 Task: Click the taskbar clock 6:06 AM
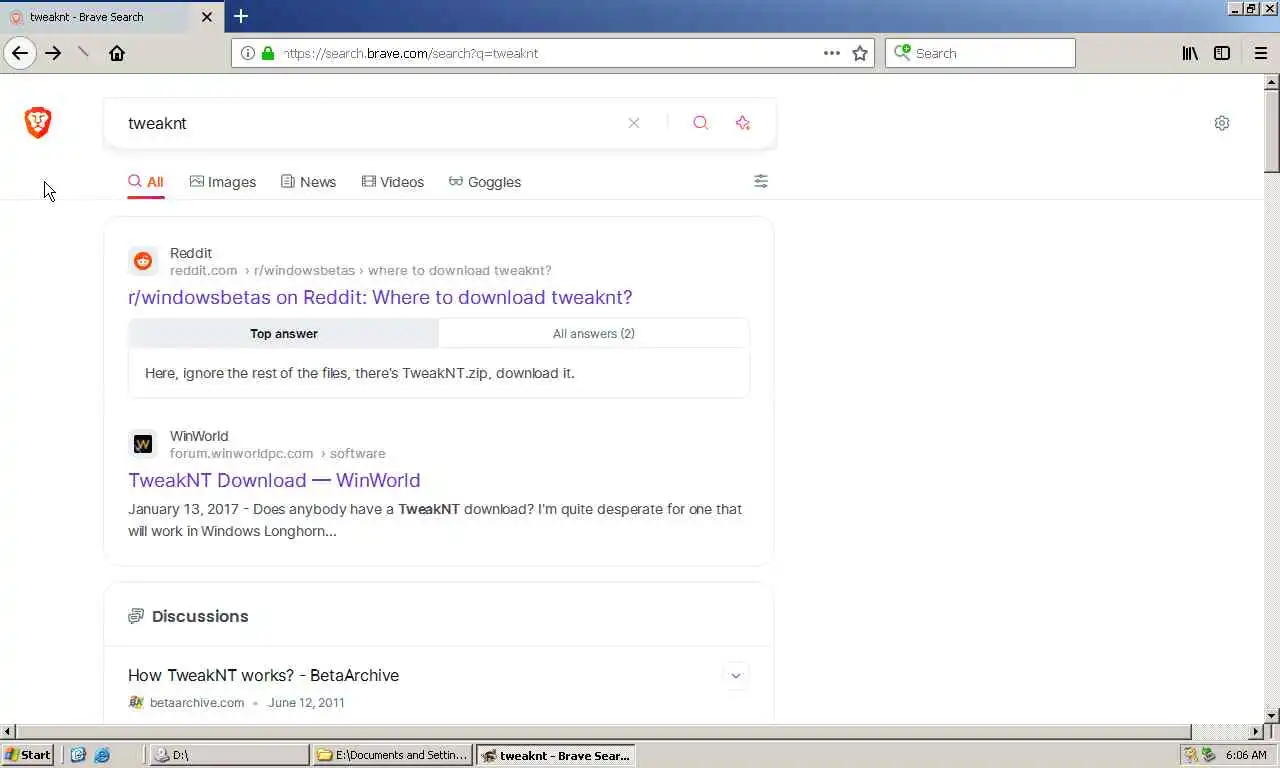pyautogui.click(x=1246, y=755)
